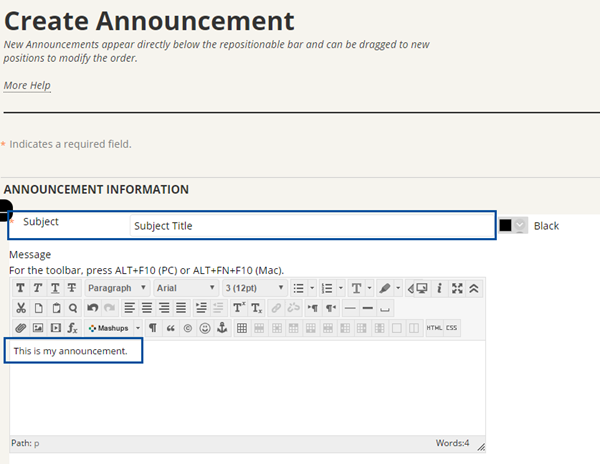Insert table grid icon
600x464 pixels.
242,328
